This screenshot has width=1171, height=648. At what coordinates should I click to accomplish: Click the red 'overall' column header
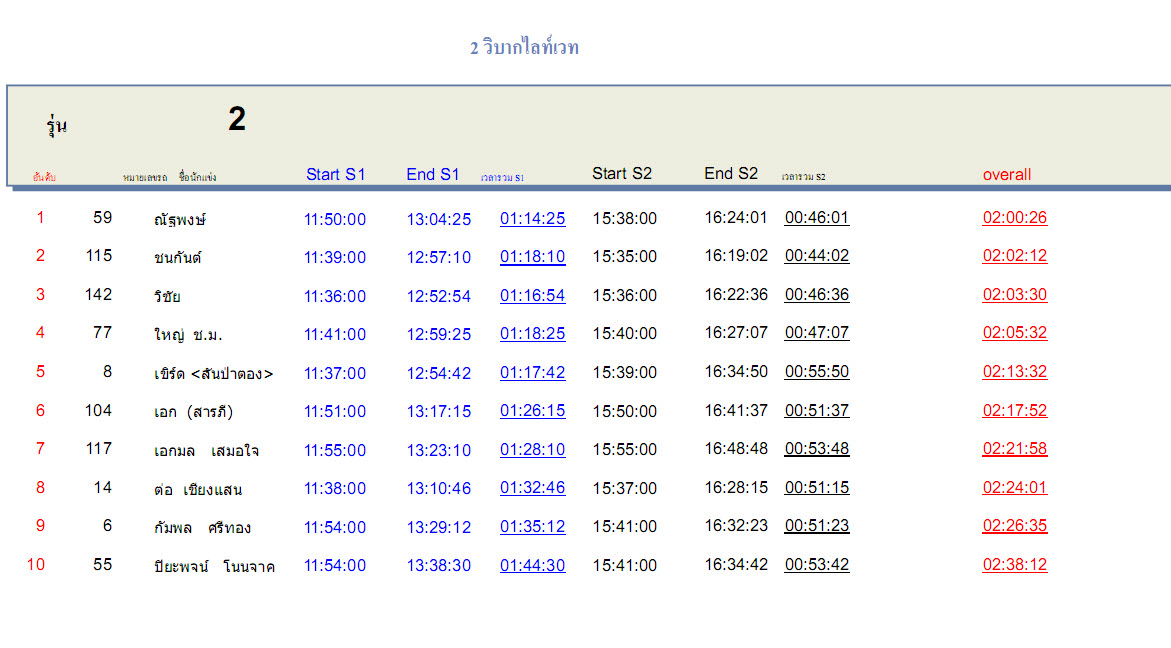click(1006, 175)
